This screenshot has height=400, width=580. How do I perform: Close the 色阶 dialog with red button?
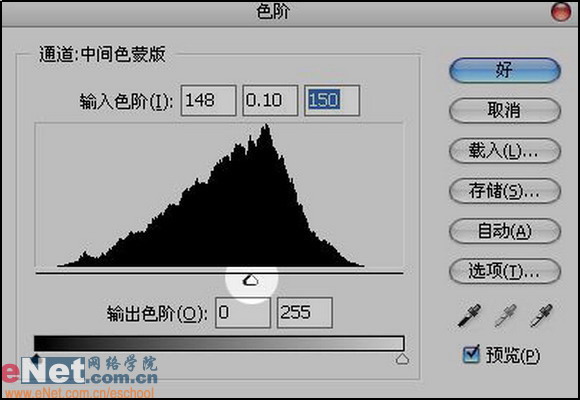[561, 11]
